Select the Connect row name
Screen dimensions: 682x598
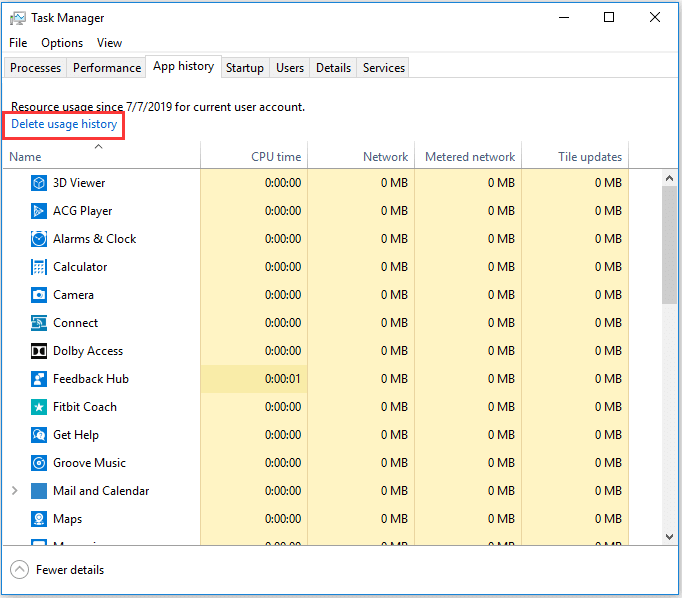(76, 323)
